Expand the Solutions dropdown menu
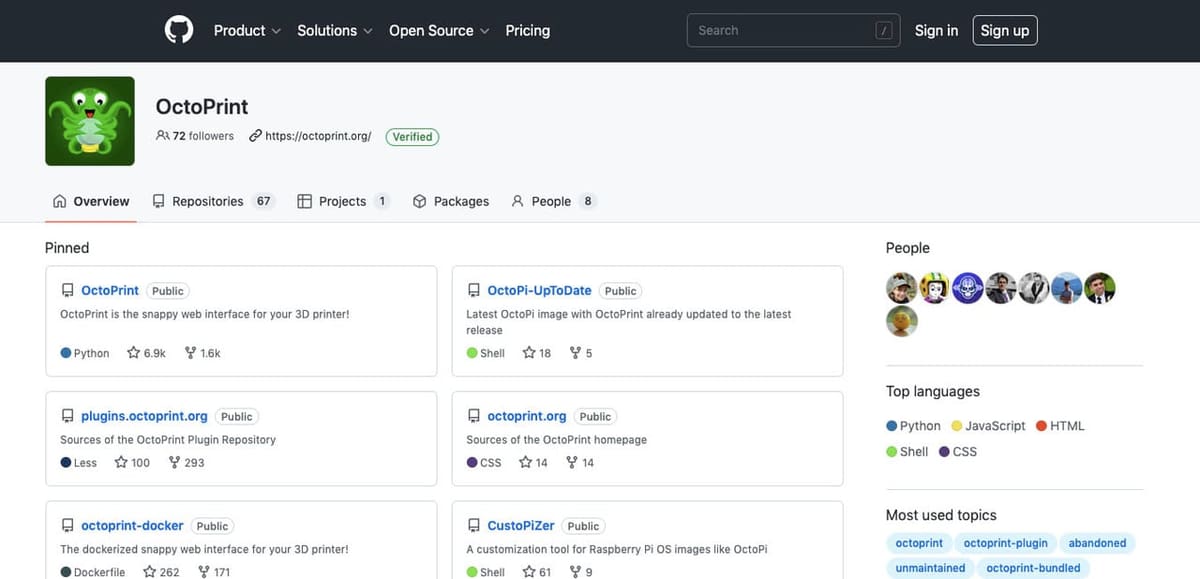 click(x=335, y=31)
